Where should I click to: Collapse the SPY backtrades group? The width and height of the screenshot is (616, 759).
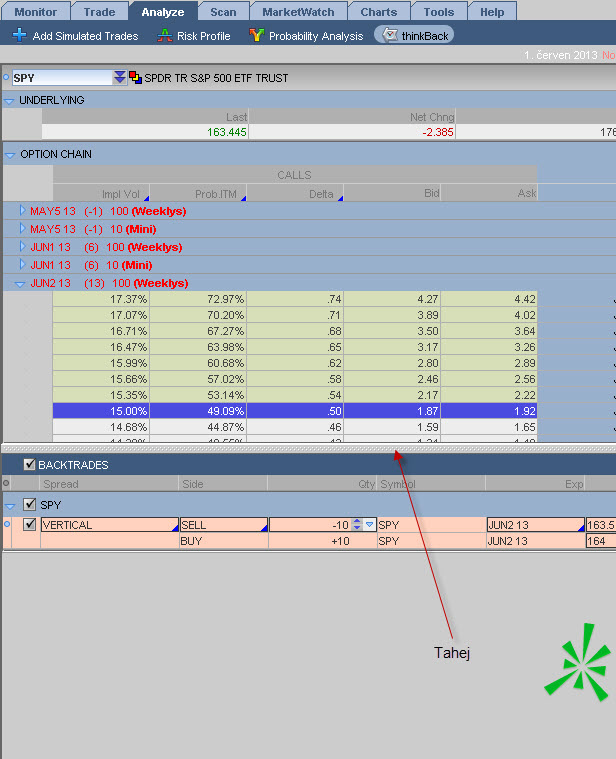pyautogui.click(x=9, y=506)
